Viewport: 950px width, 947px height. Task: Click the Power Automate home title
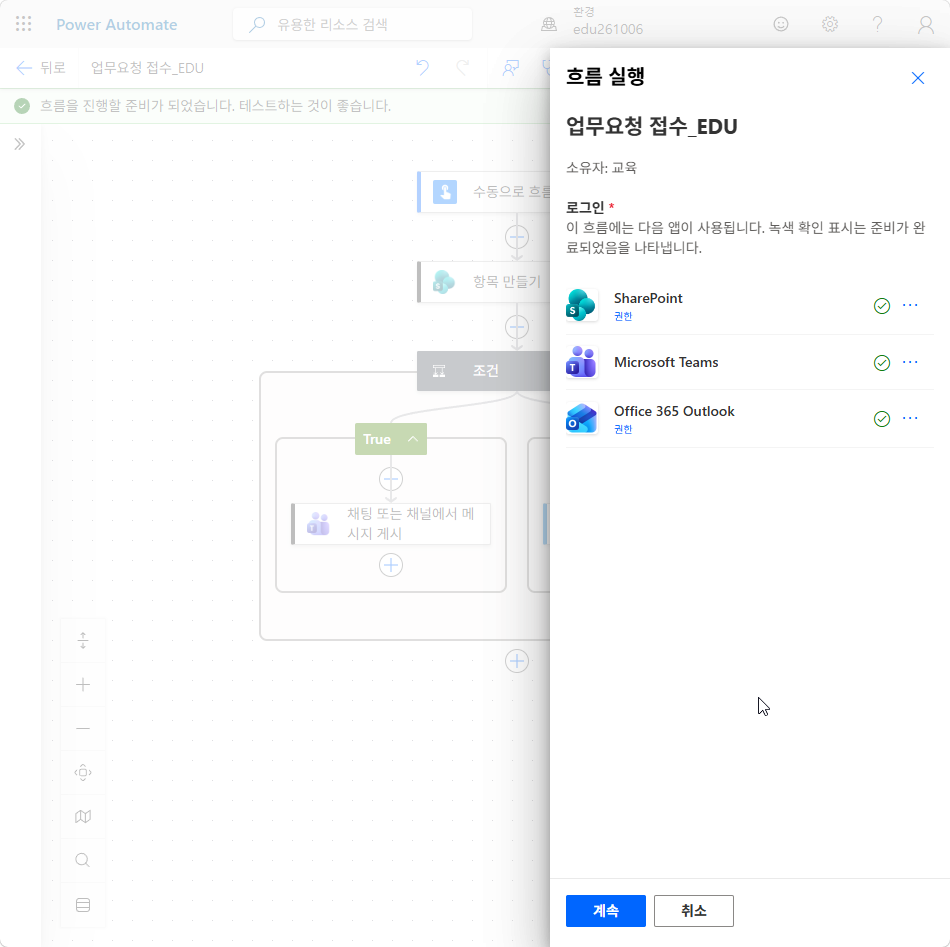117,25
